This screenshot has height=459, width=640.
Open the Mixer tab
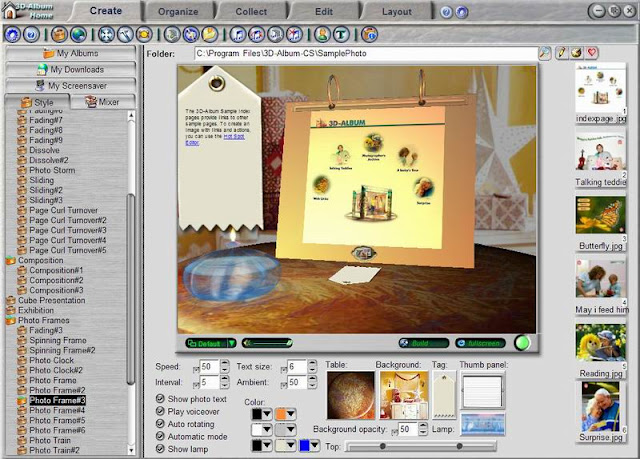102,102
